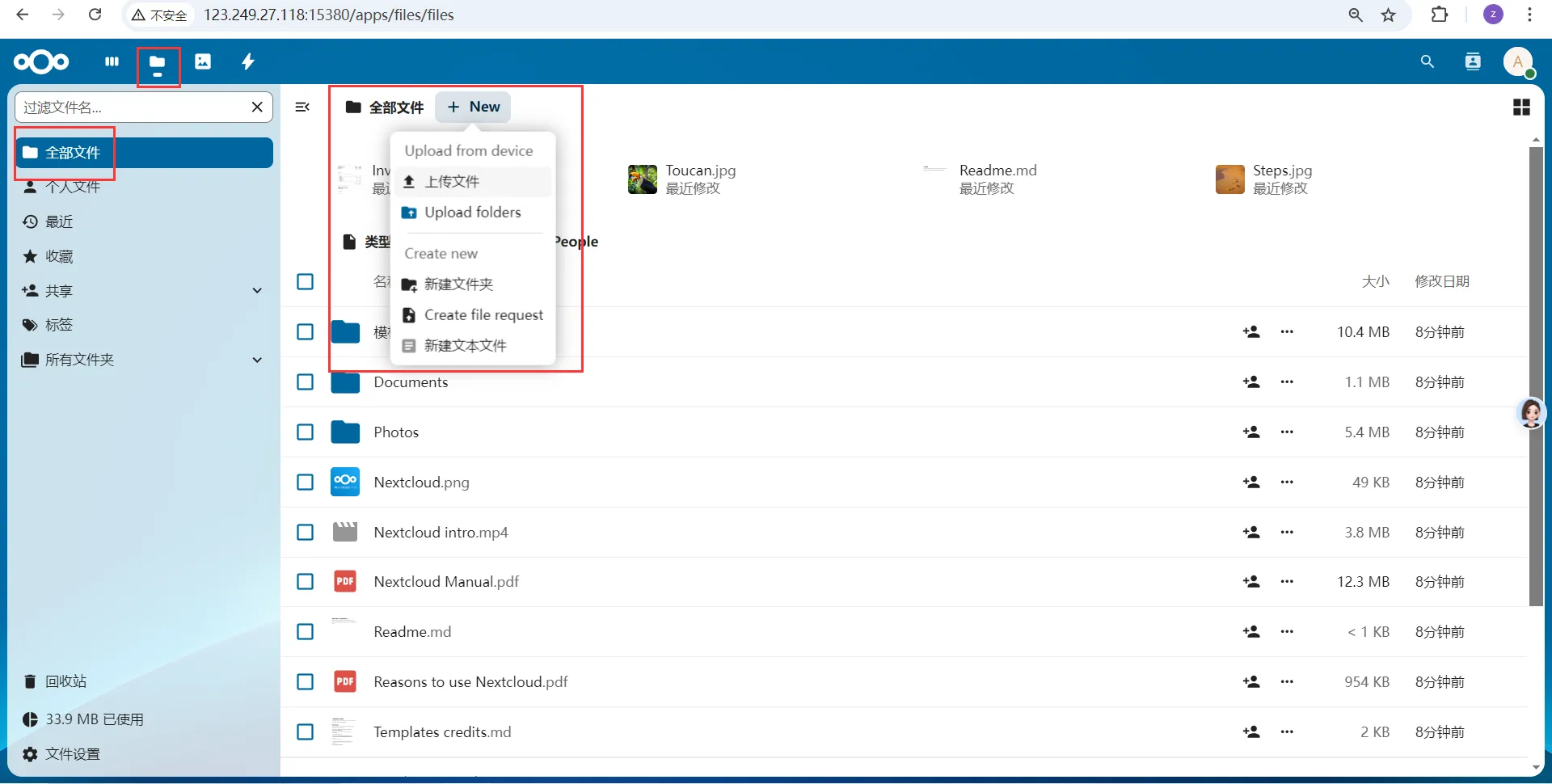Expand the 共享 sidebar section
Screen dimensions: 1552x784
257,291
